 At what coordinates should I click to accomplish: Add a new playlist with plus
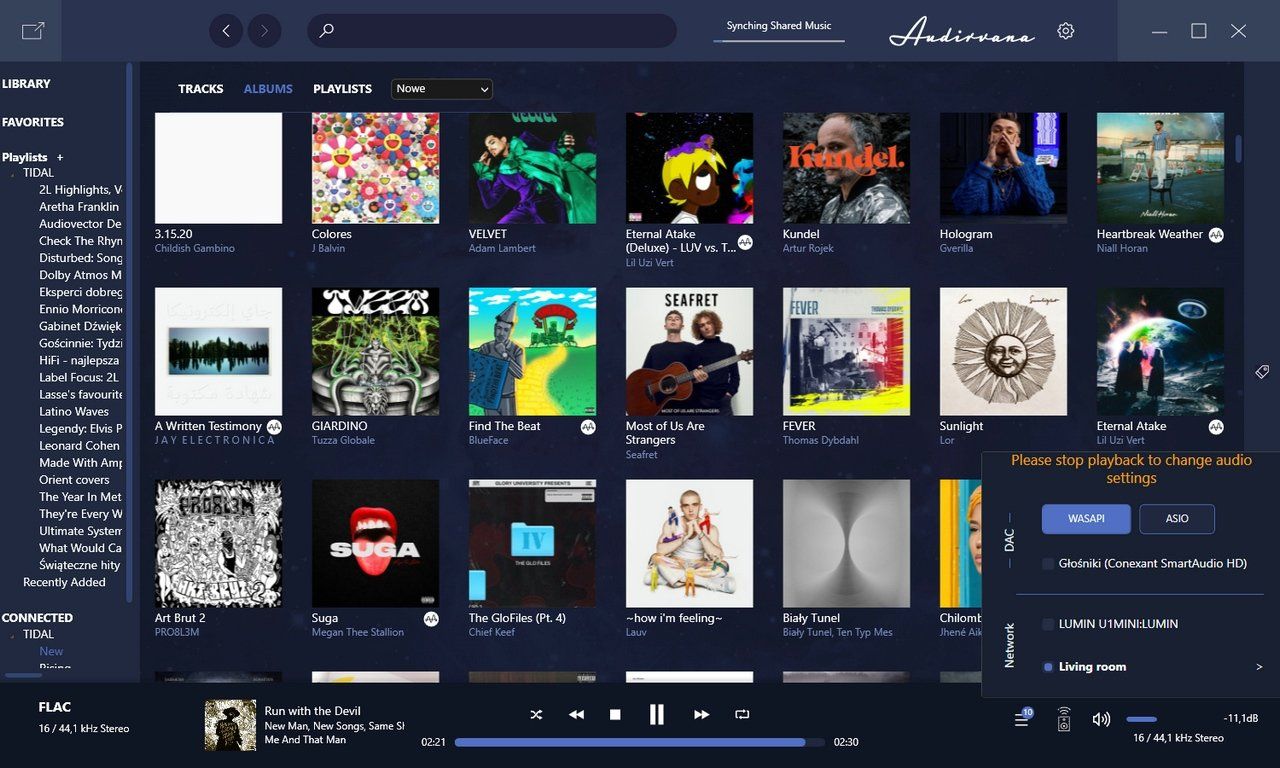pyautogui.click(x=60, y=157)
